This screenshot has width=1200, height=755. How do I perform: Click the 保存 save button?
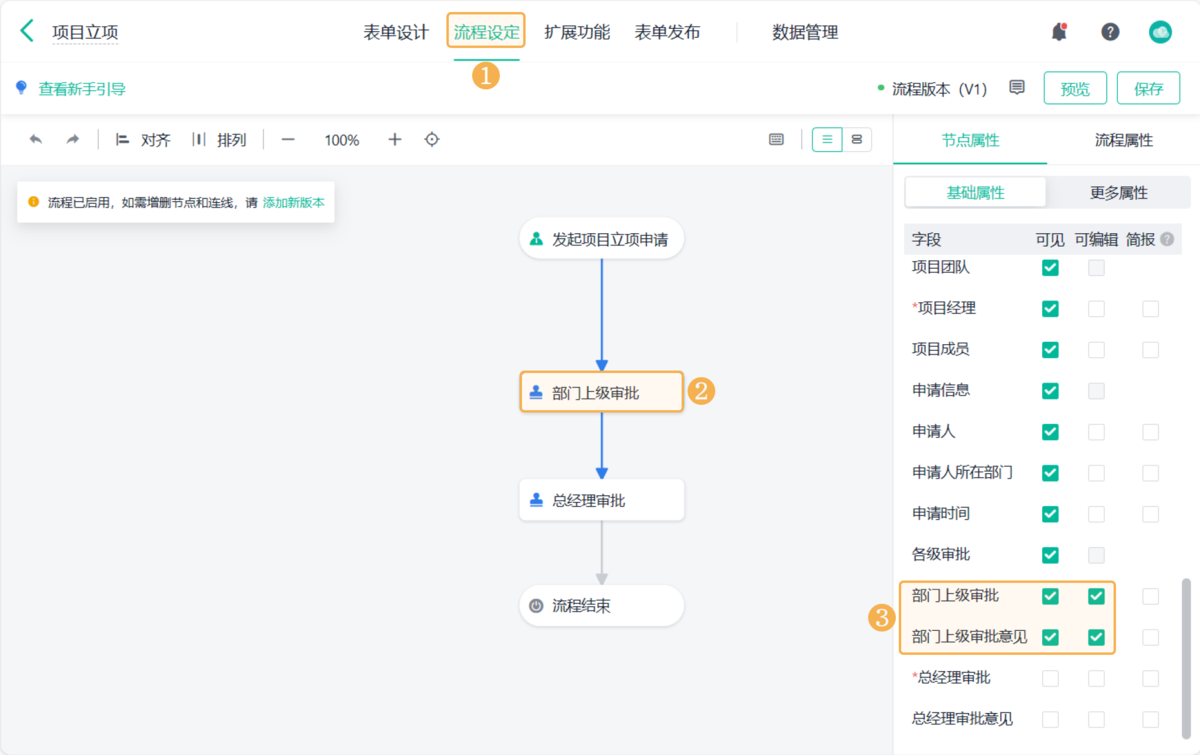click(x=1148, y=87)
